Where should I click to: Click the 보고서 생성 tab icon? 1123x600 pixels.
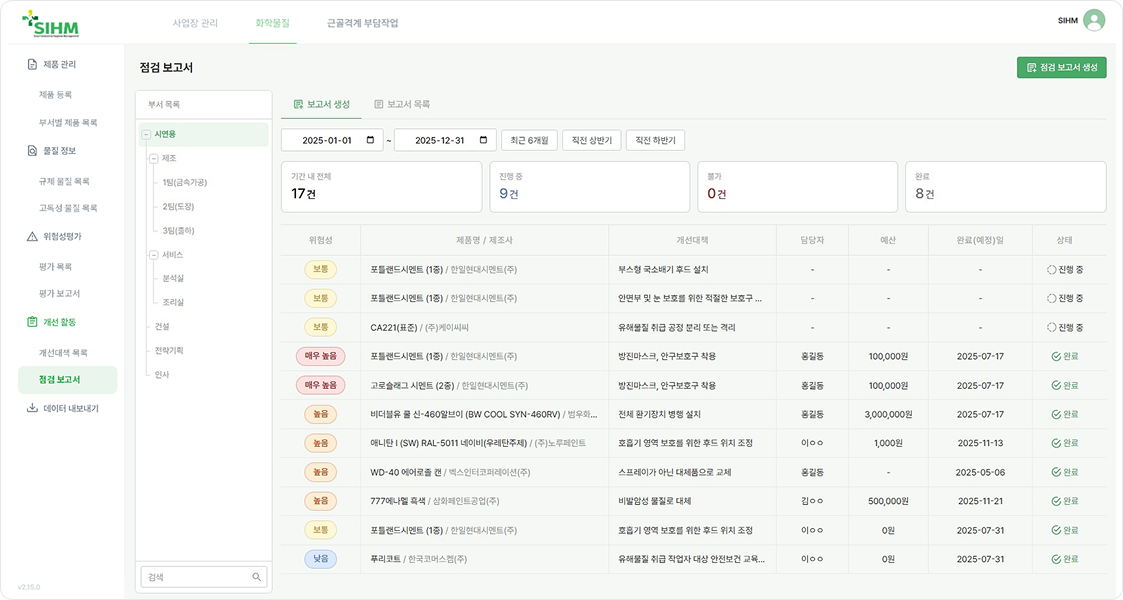pos(298,105)
